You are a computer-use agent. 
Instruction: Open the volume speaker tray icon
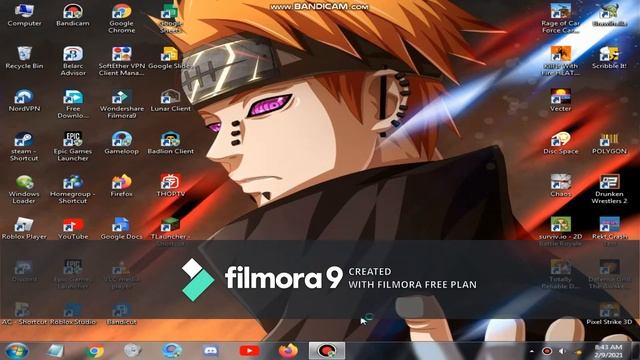click(562, 351)
